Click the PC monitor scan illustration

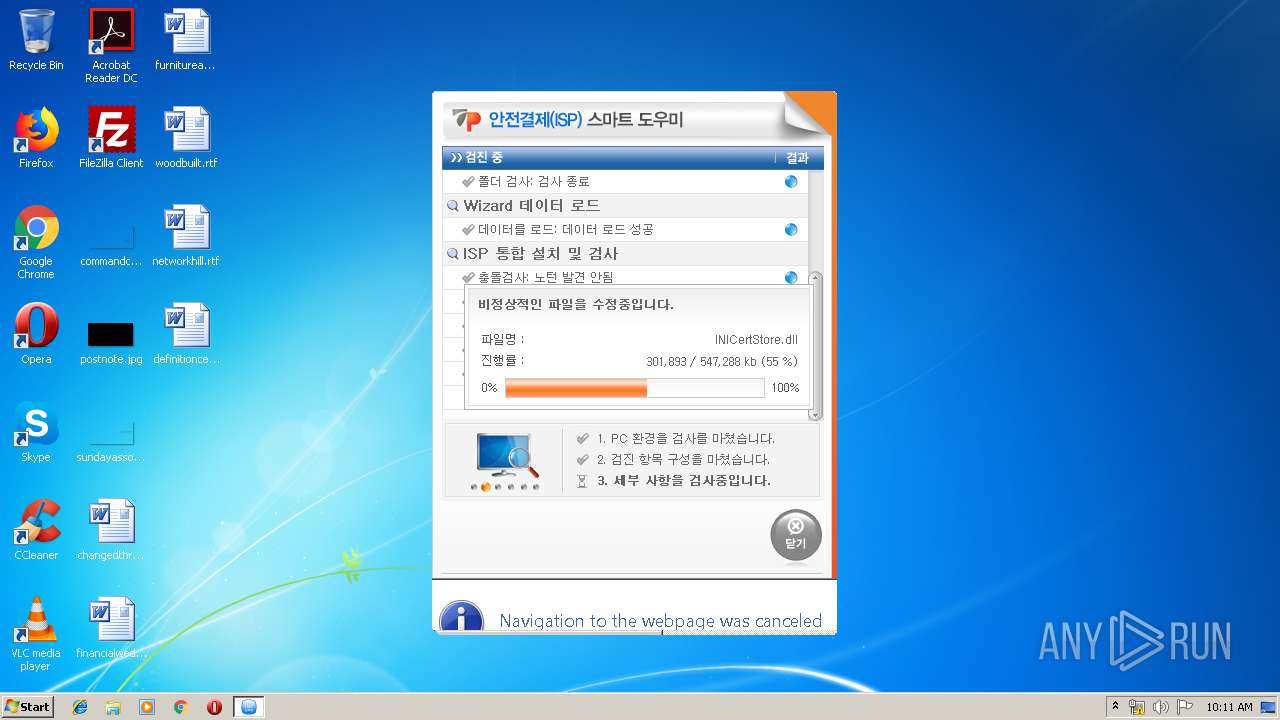508,457
